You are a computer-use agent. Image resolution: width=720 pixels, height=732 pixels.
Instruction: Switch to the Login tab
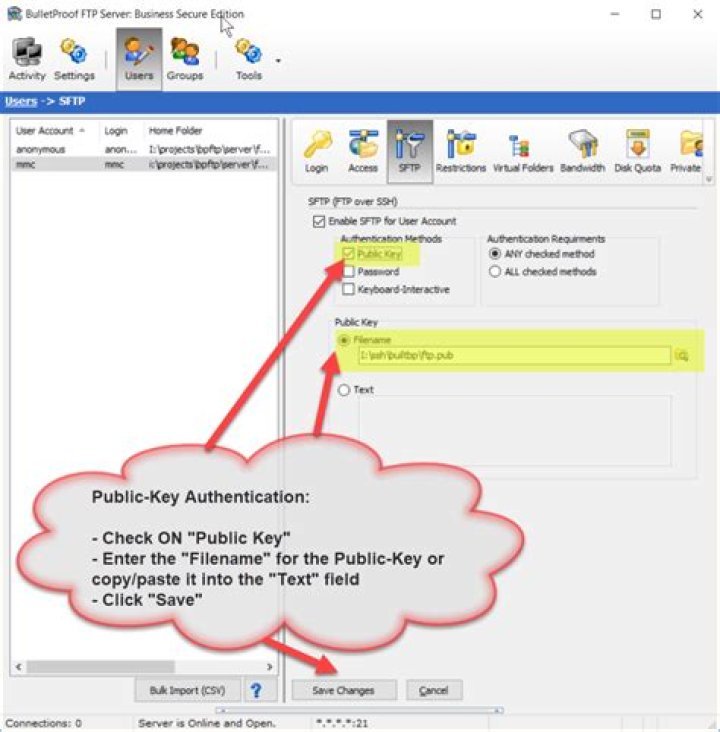tap(317, 152)
